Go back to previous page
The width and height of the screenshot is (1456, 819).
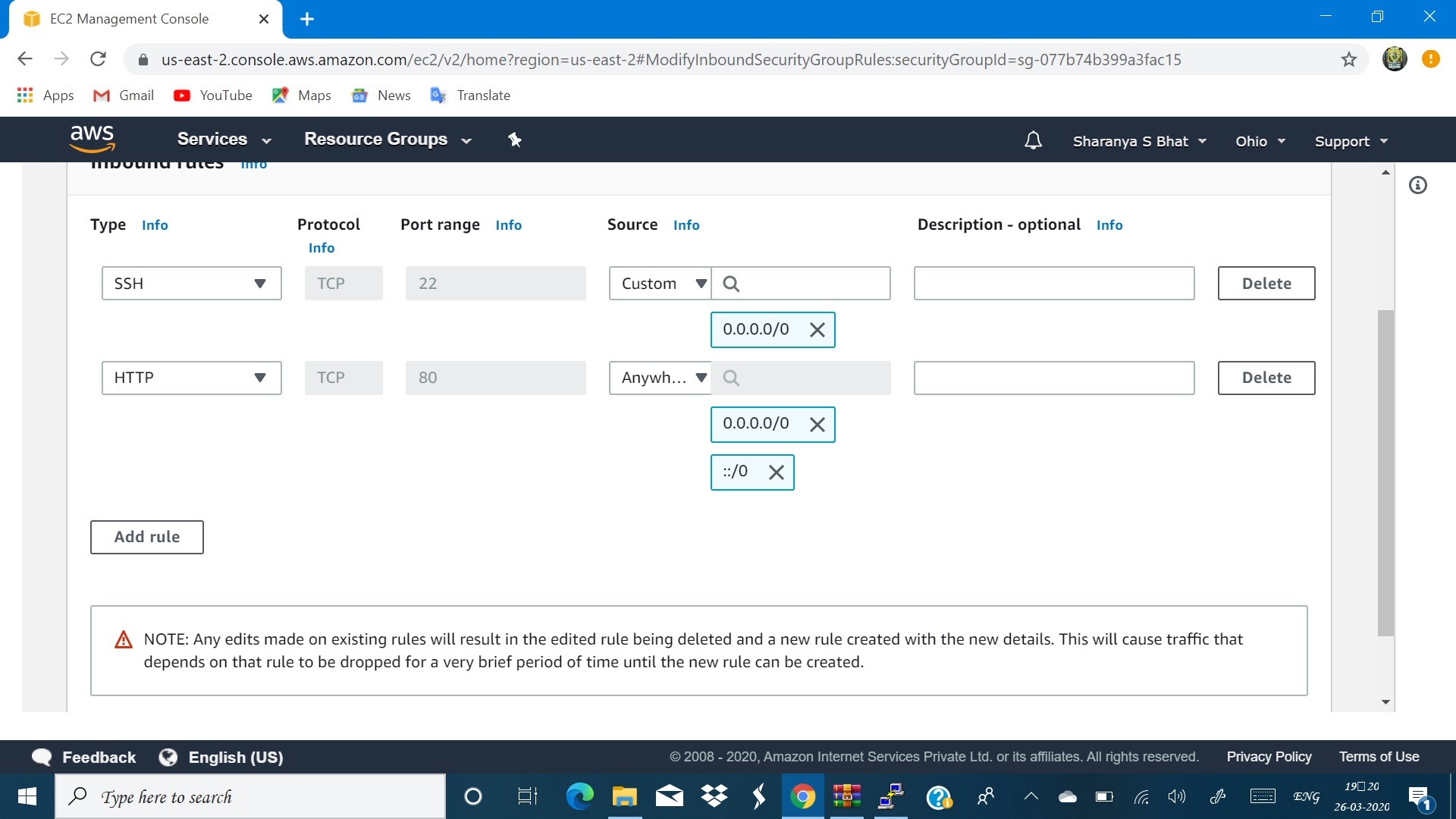coord(25,59)
